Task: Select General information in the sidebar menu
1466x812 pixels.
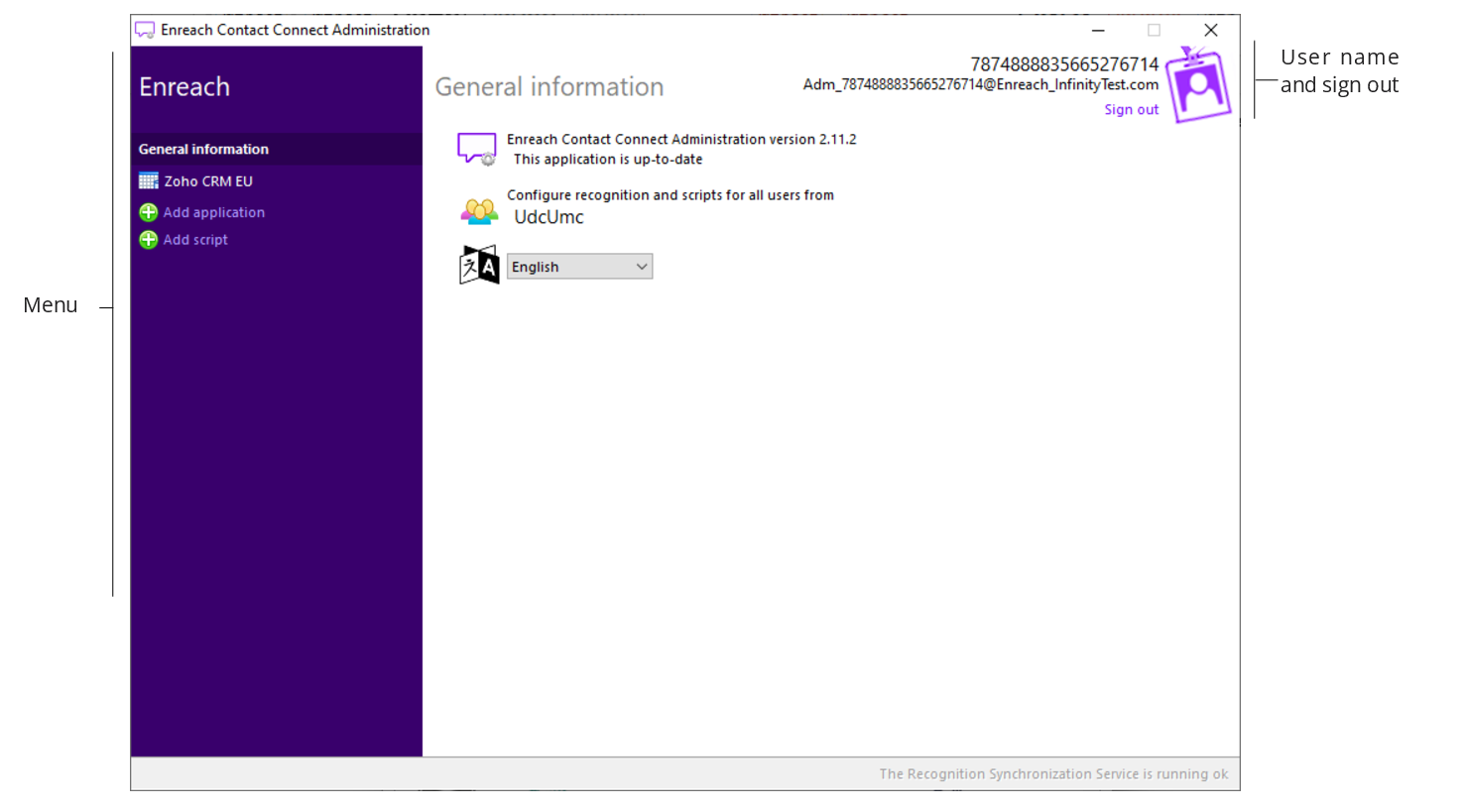Action: [203, 150]
